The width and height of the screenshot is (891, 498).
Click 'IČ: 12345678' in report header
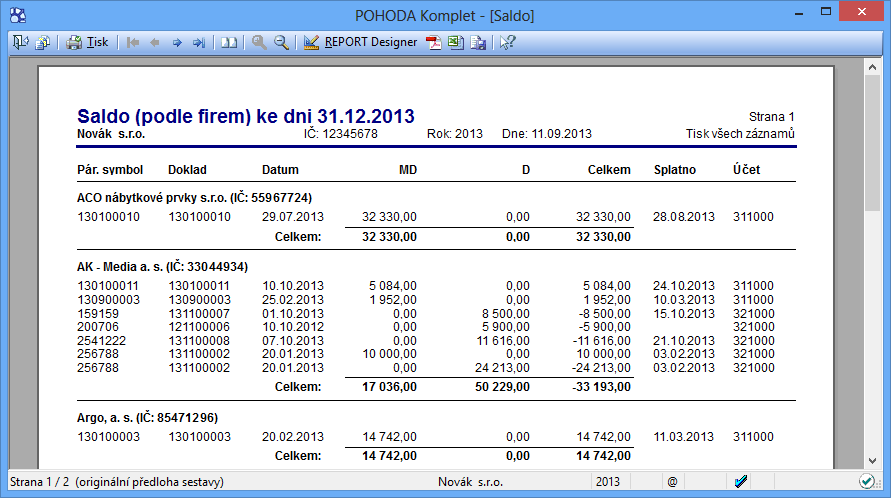click(340, 134)
